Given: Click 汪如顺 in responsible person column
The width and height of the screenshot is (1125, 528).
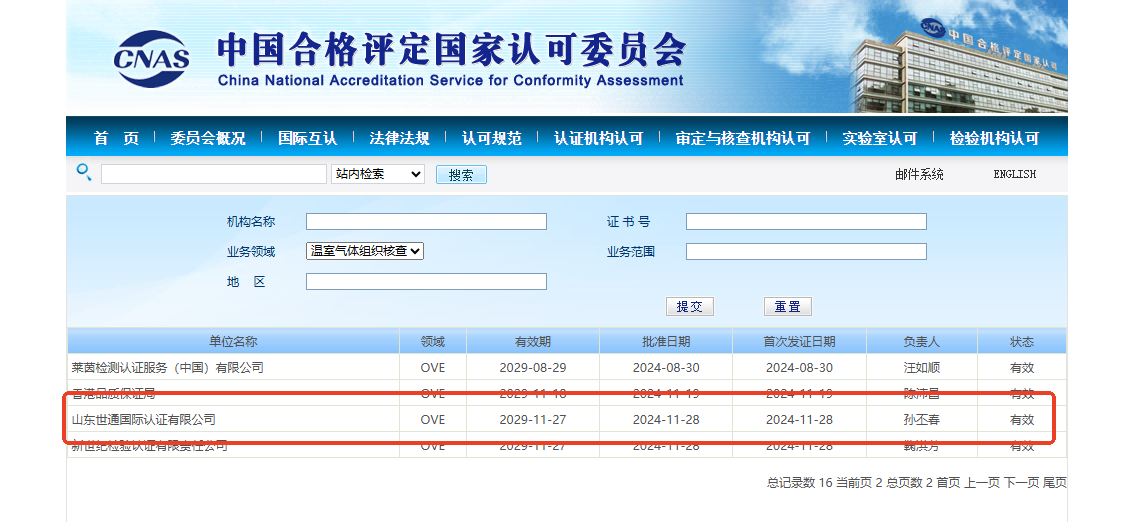Looking at the screenshot, I should [921, 368].
